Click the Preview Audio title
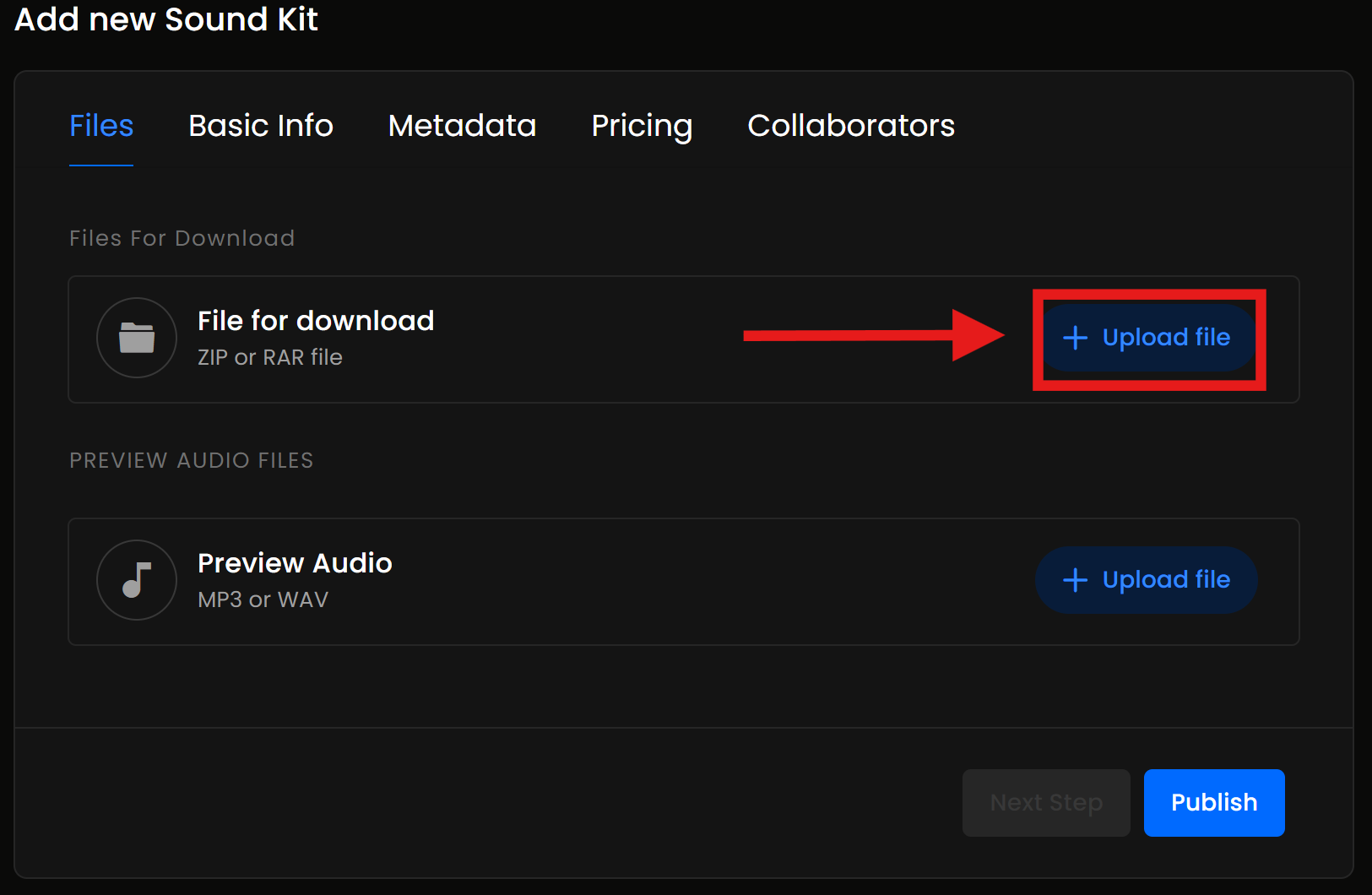This screenshot has width=1372, height=895. coord(295,563)
